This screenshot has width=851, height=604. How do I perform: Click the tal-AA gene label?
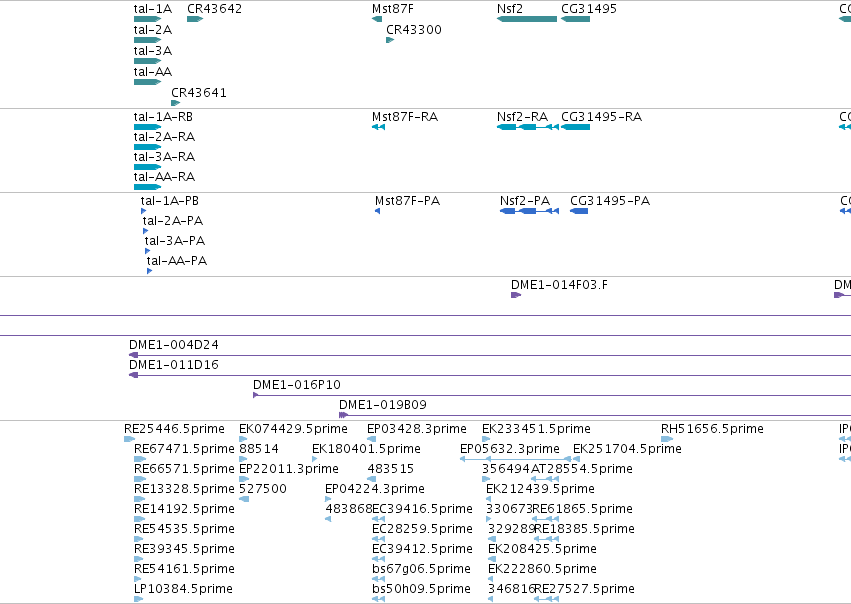point(153,72)
